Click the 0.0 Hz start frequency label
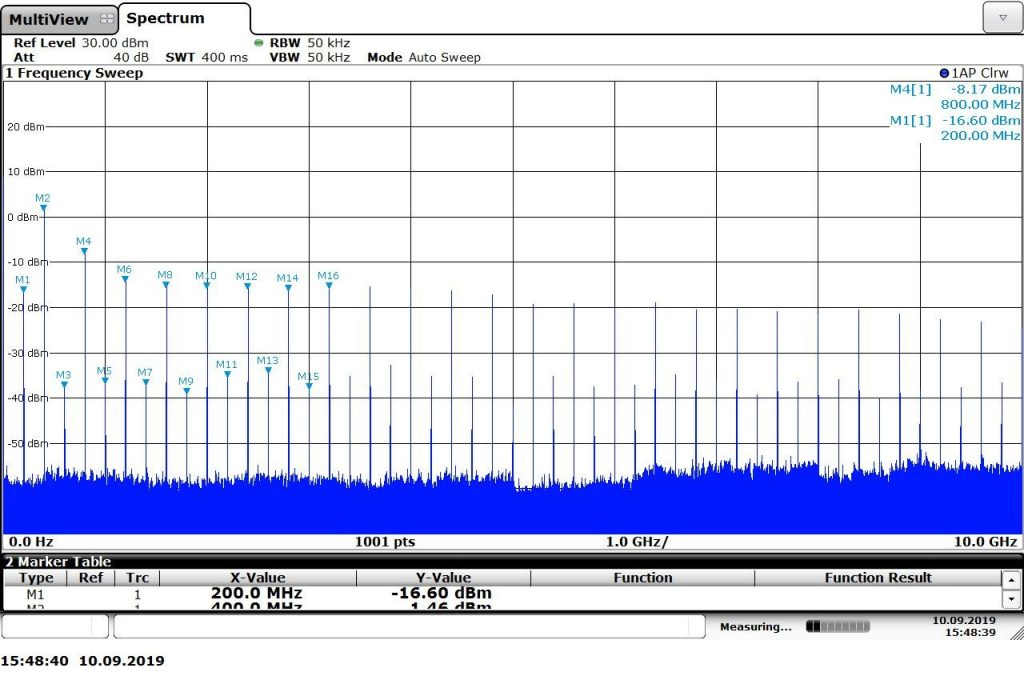The height and width of the screenshot is (680, 1024). pyautogui.click(x=31, y=542)
